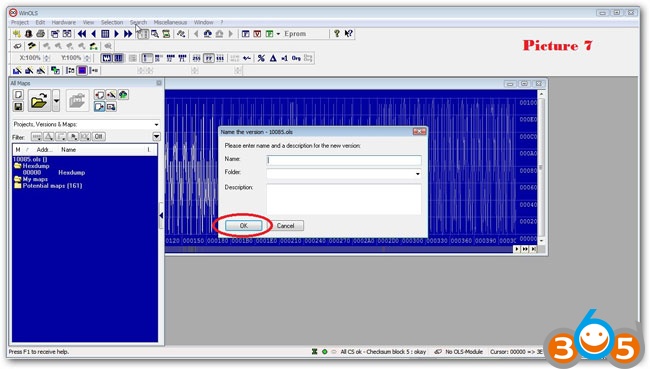Click the percent display icon

point(261,58)
